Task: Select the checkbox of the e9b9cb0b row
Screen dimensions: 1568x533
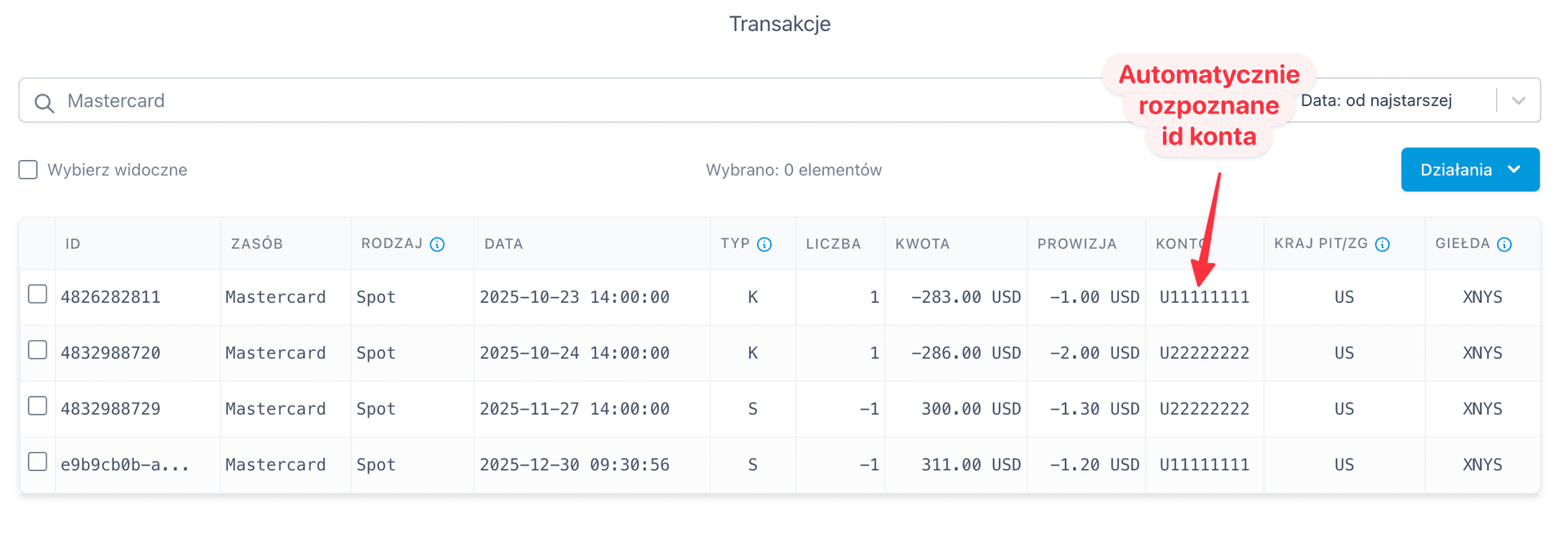Action: pos(38,464)
